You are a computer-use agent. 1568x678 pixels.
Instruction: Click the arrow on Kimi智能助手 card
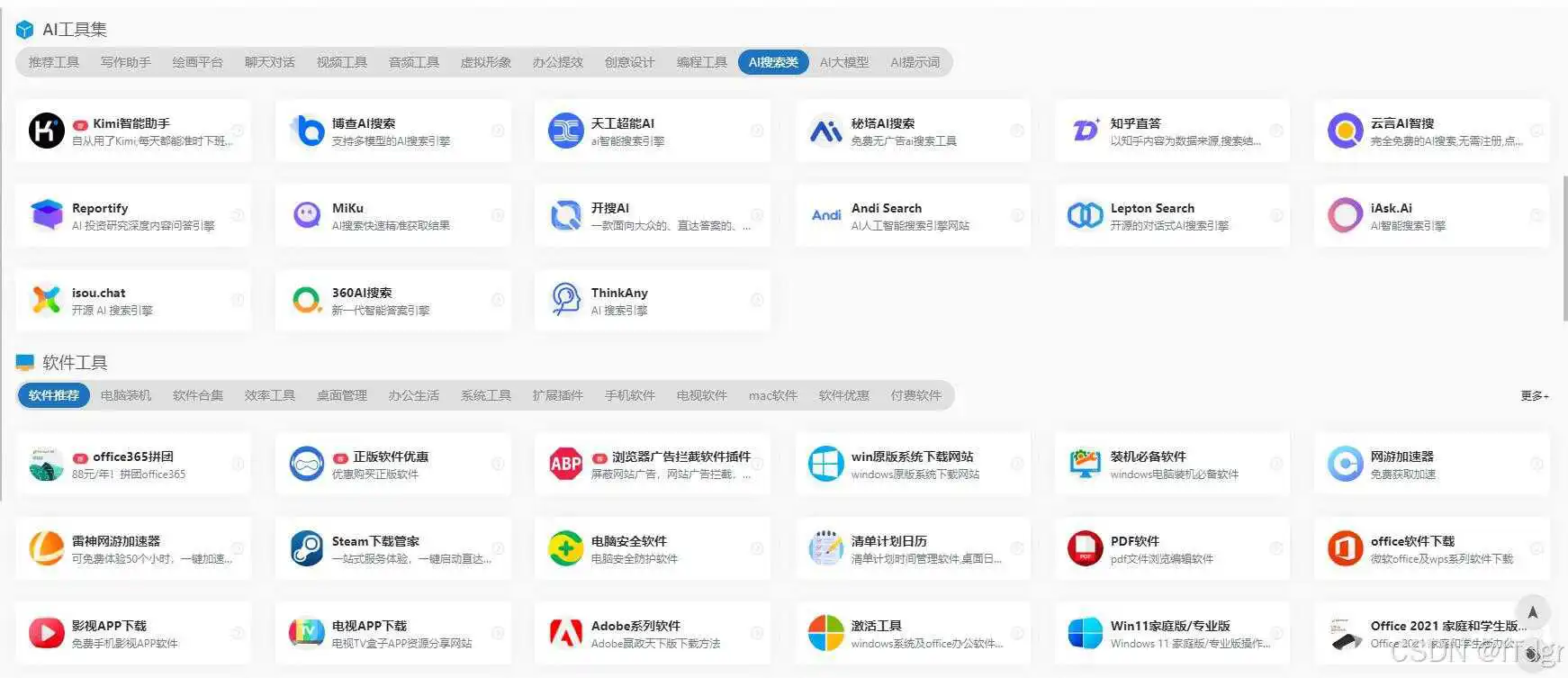click(238, 131)
